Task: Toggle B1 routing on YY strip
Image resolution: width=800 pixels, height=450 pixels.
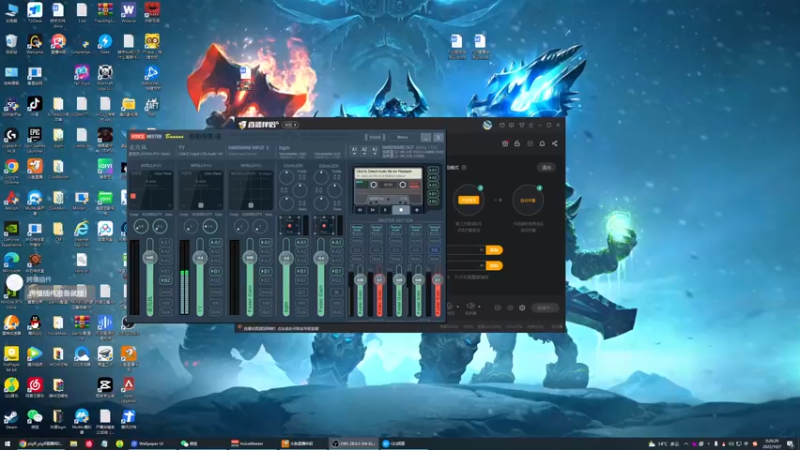Action: pos(216,271)
